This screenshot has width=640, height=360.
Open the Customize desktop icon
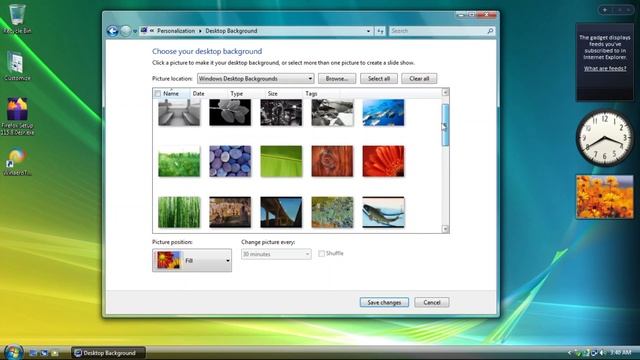point(17,67)
